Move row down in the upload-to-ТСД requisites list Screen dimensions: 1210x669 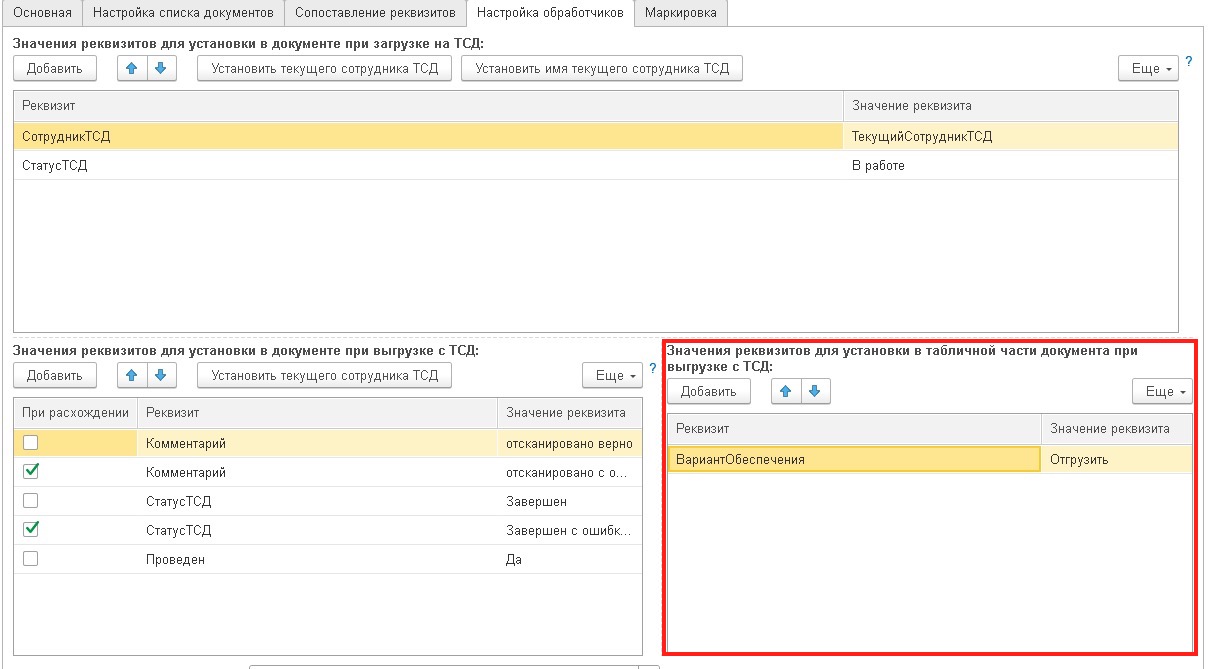click(160, 68)
